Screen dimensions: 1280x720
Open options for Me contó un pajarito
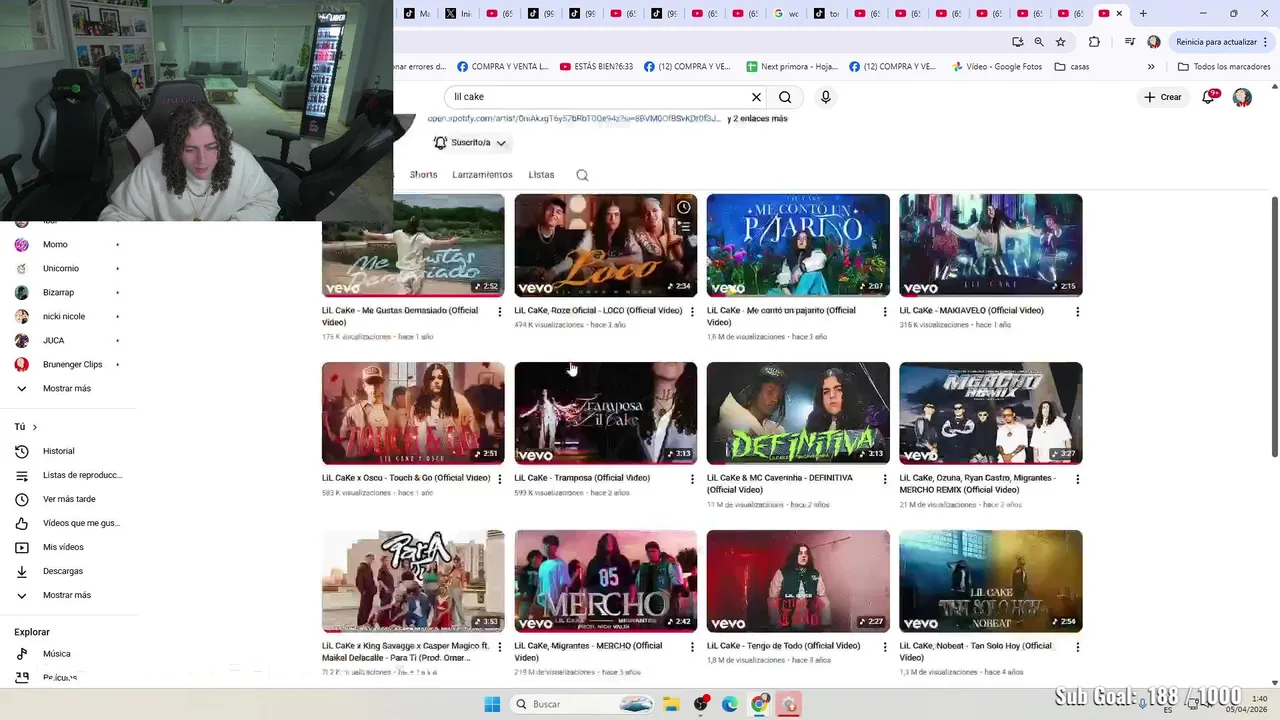[885, 312]
